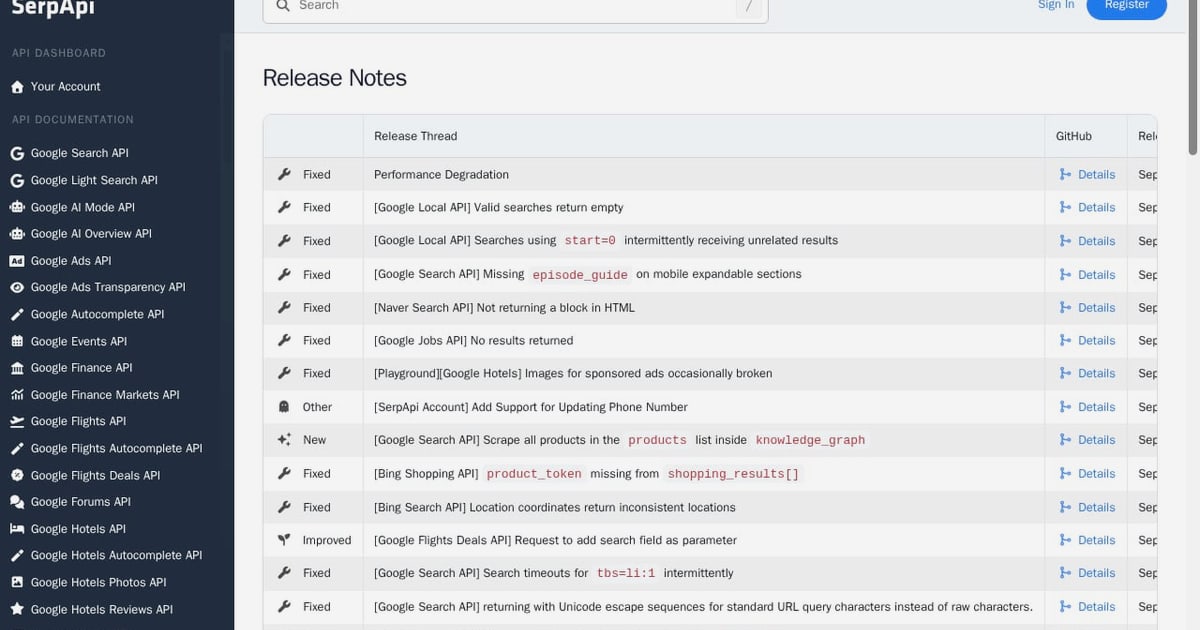Click the Register button
Viewport: 1200px width, 630px height.
tap(1126, 6)
